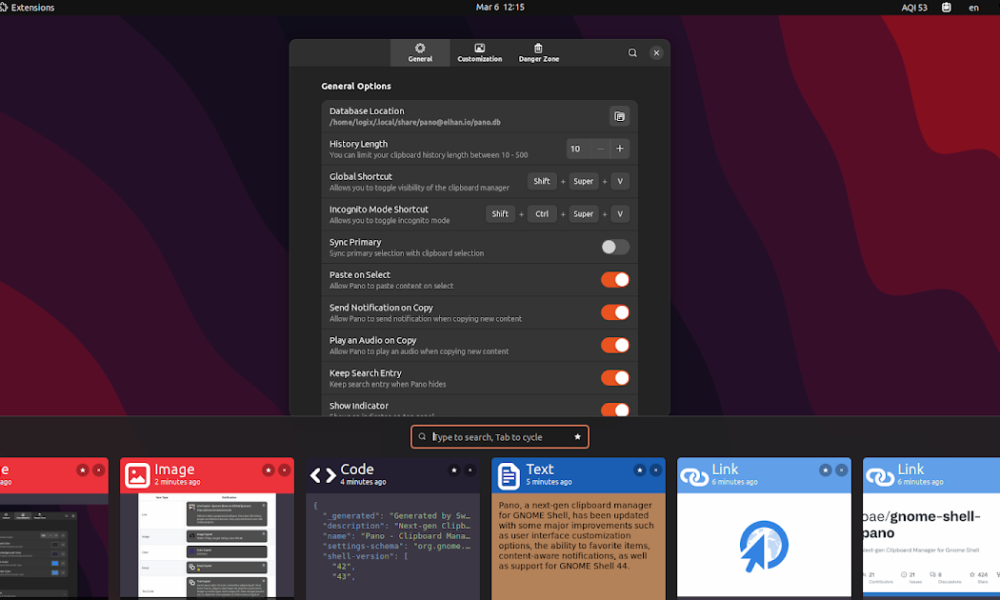Favorite the Code clipboard card

coord(454,470)
